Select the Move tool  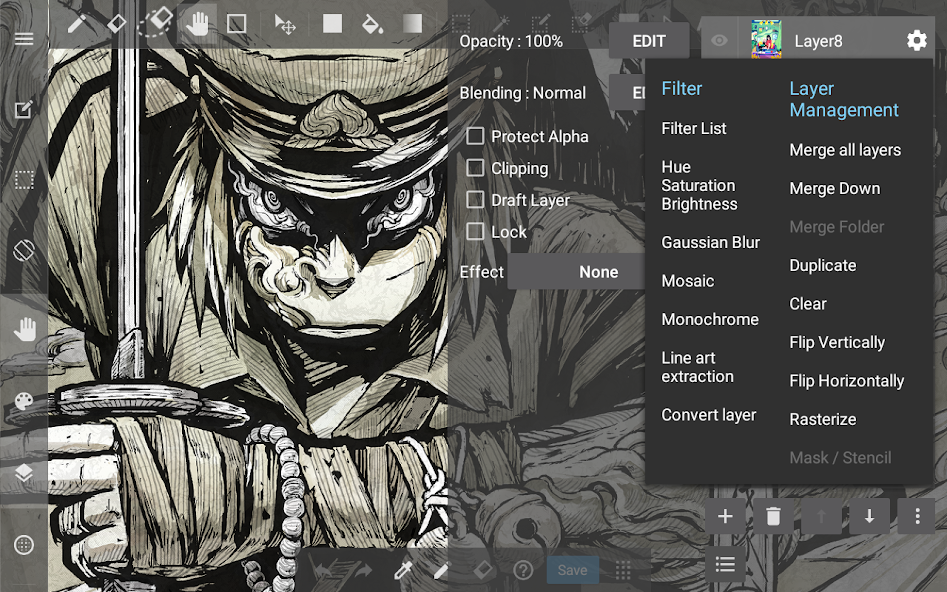(x=288, y=25)
